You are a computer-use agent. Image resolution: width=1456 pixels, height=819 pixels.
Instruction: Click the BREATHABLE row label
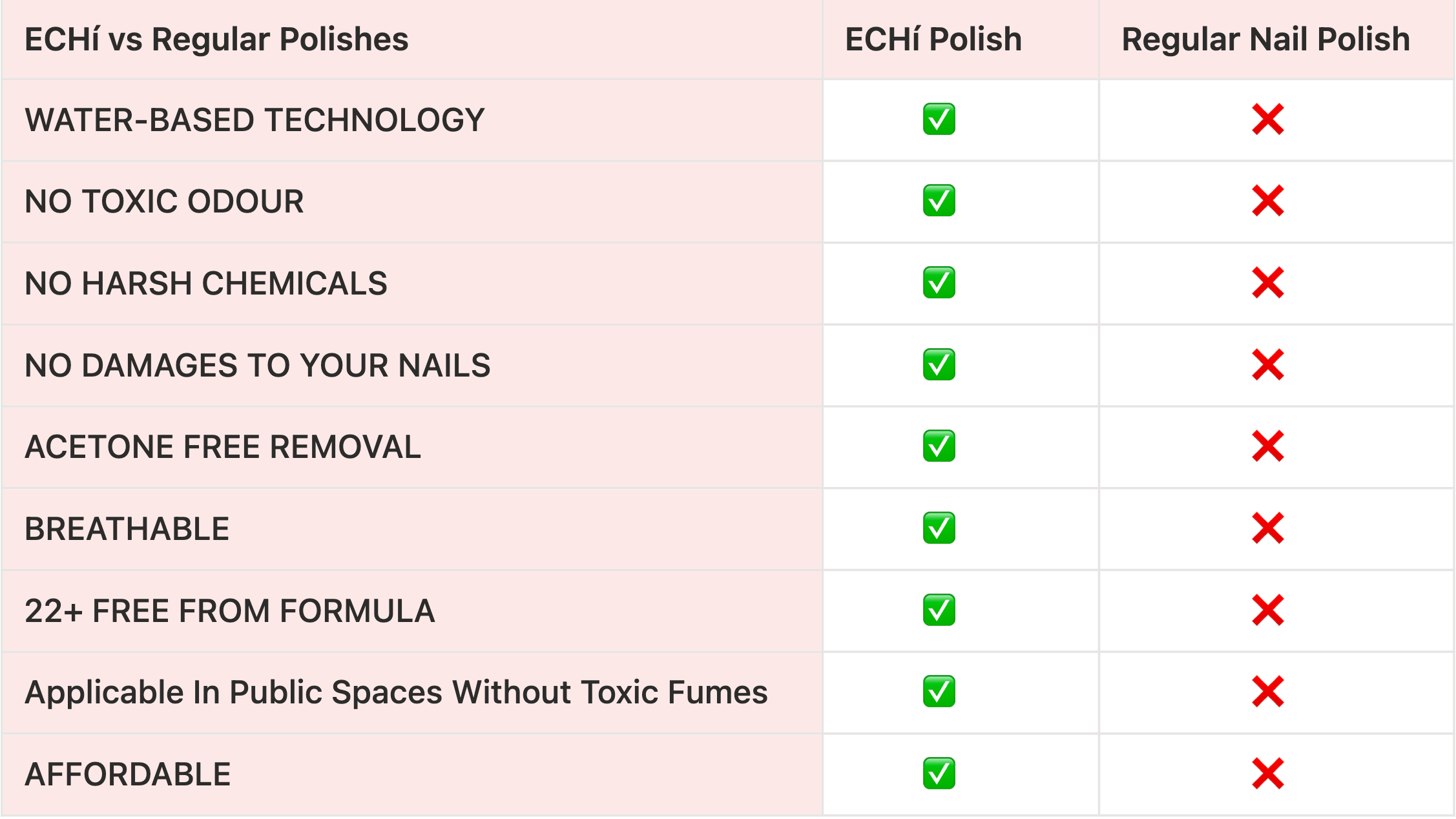127,529
